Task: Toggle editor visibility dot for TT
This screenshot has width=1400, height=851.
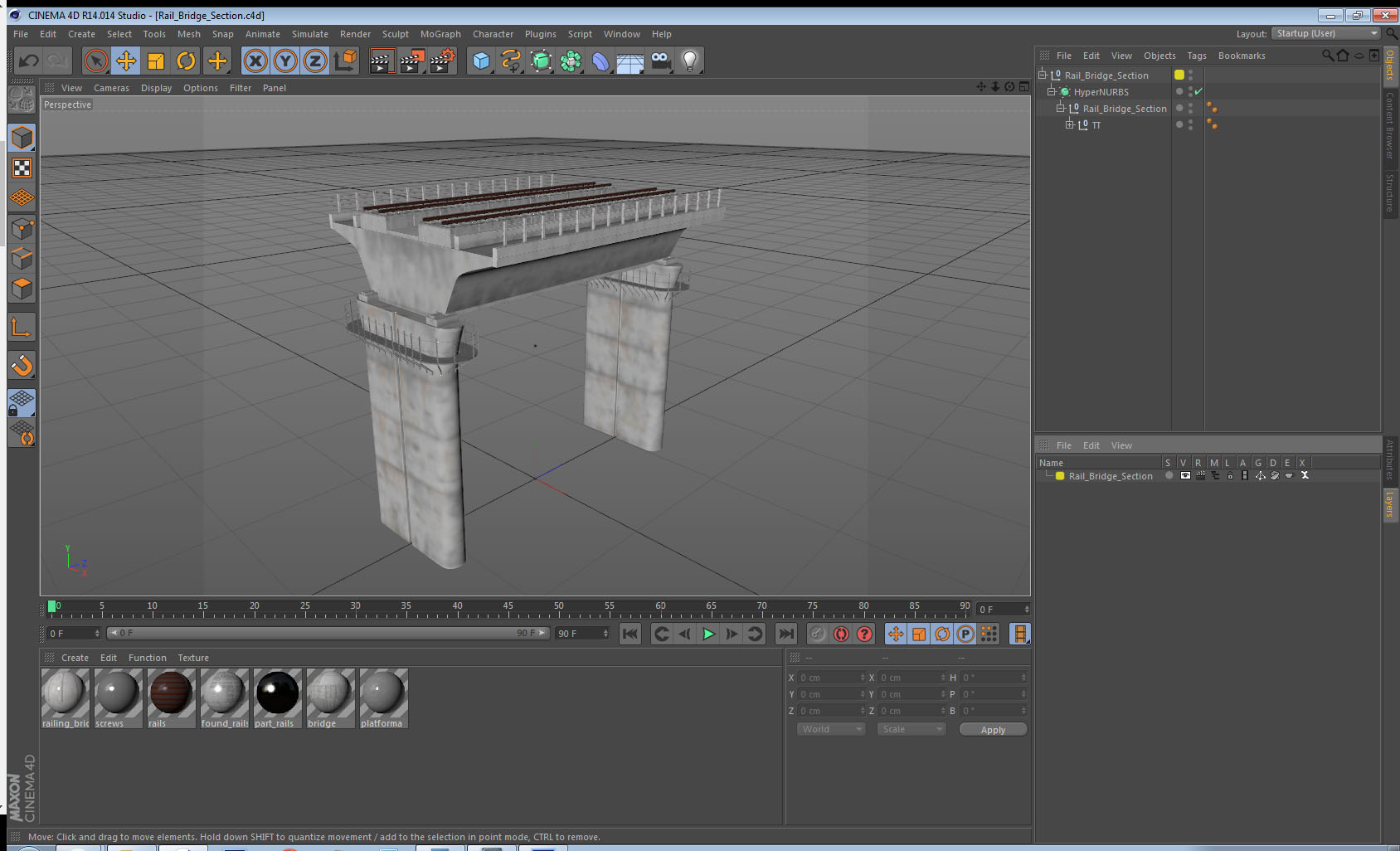Action: coord(1190,121)
